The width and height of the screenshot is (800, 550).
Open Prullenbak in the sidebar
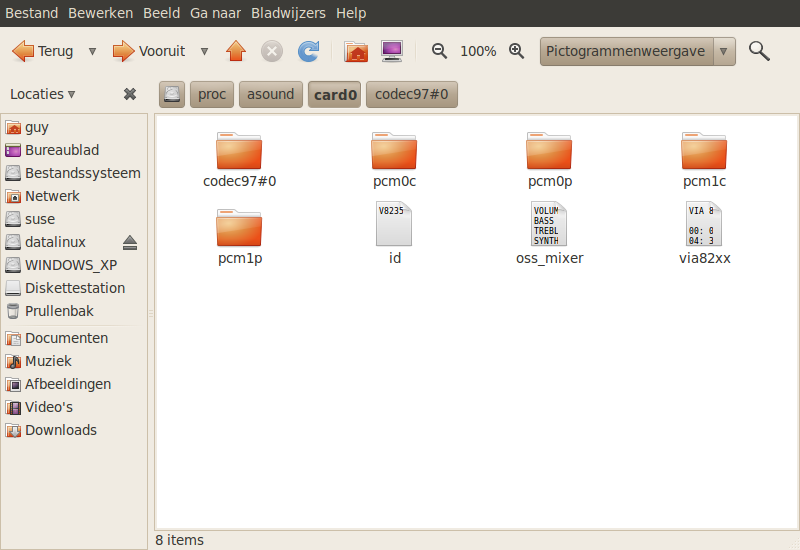(58, 311)
